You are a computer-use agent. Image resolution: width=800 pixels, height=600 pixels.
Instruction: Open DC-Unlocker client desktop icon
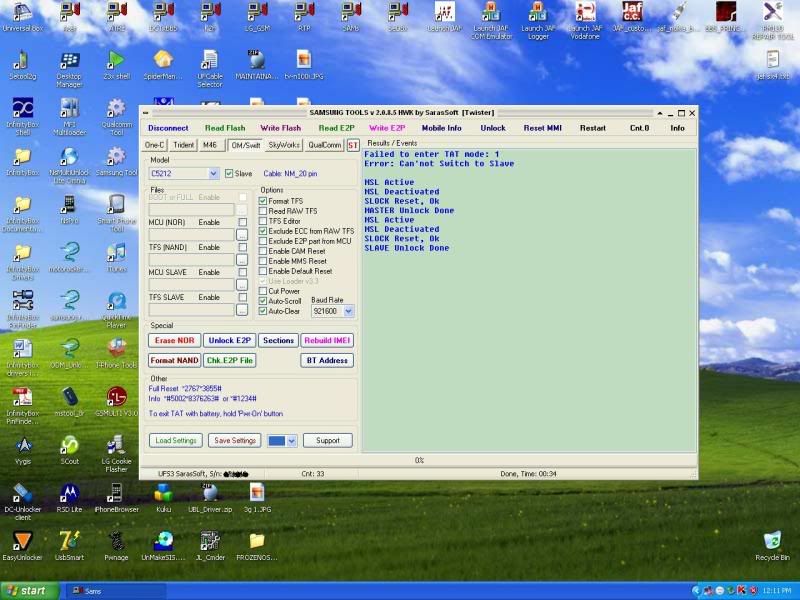coord(22,501)
